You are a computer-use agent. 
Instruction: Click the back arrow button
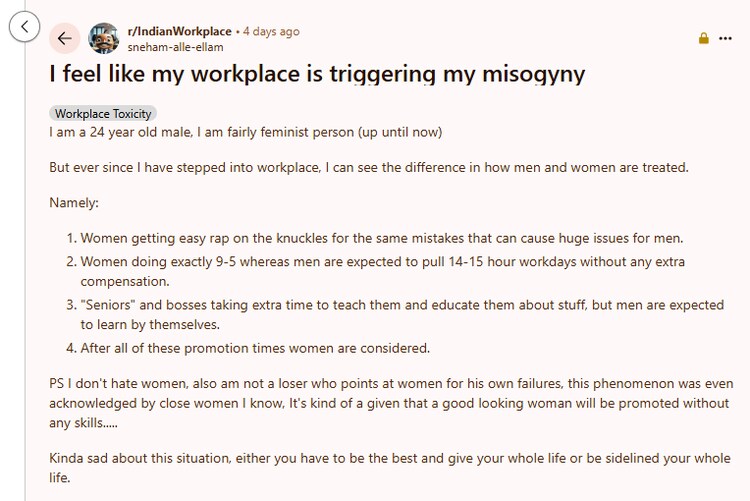click(x=65, y=38)
